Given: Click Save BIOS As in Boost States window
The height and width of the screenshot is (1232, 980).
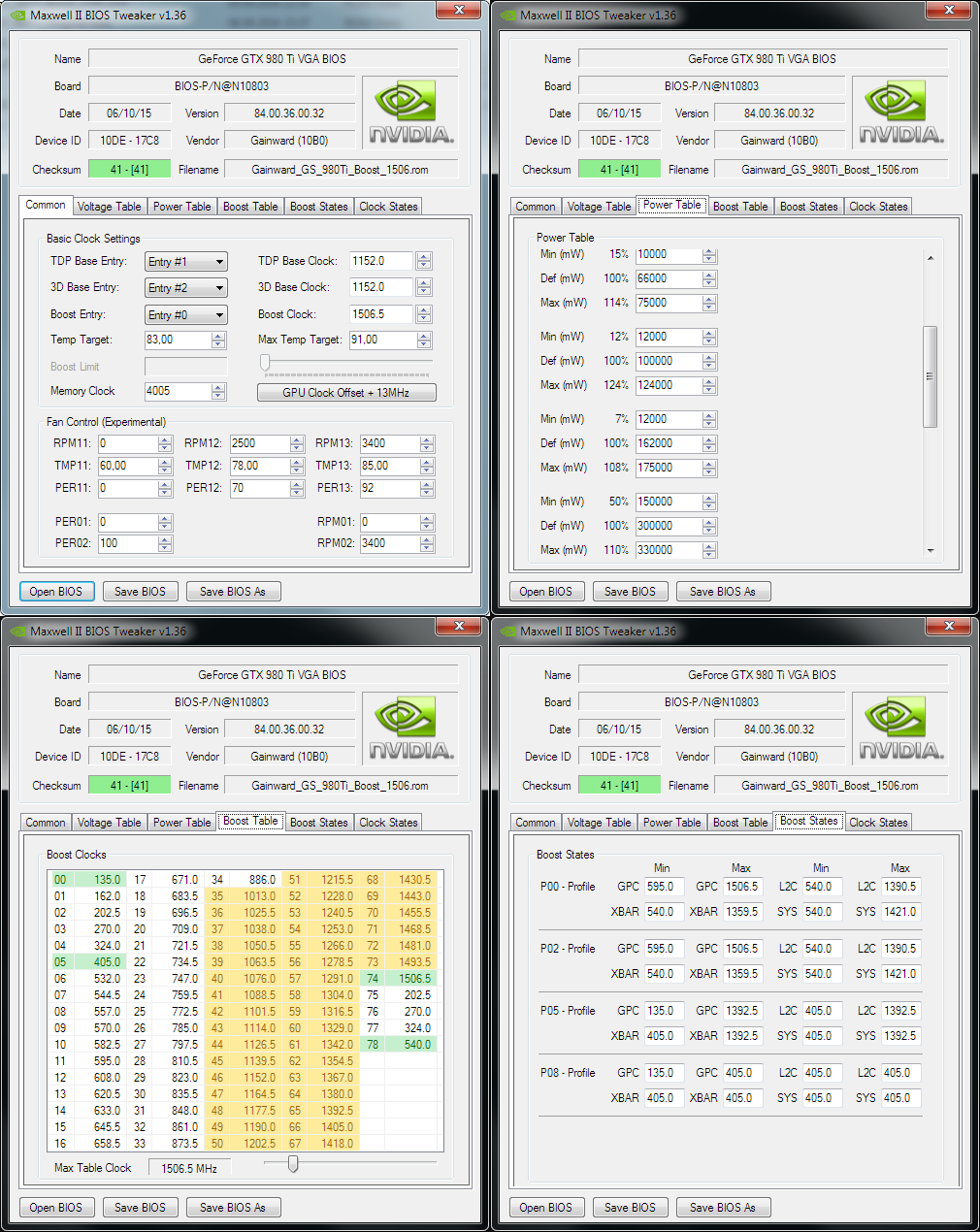Looking at the screenshot, I should pos(722,1208).
